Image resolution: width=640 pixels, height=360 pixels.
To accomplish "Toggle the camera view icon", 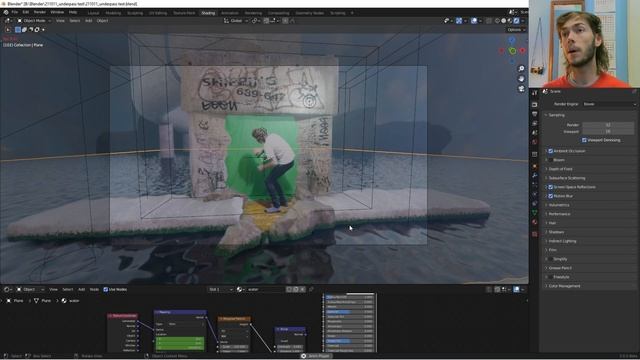I will pyautogui.click(x=521, y=89).
